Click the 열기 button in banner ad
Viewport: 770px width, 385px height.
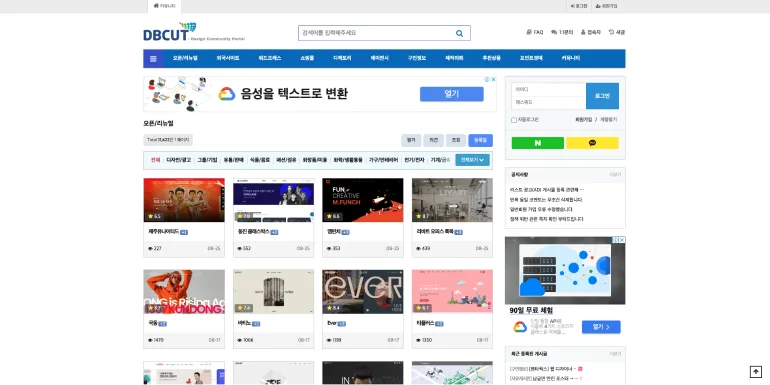click(452, 94)
